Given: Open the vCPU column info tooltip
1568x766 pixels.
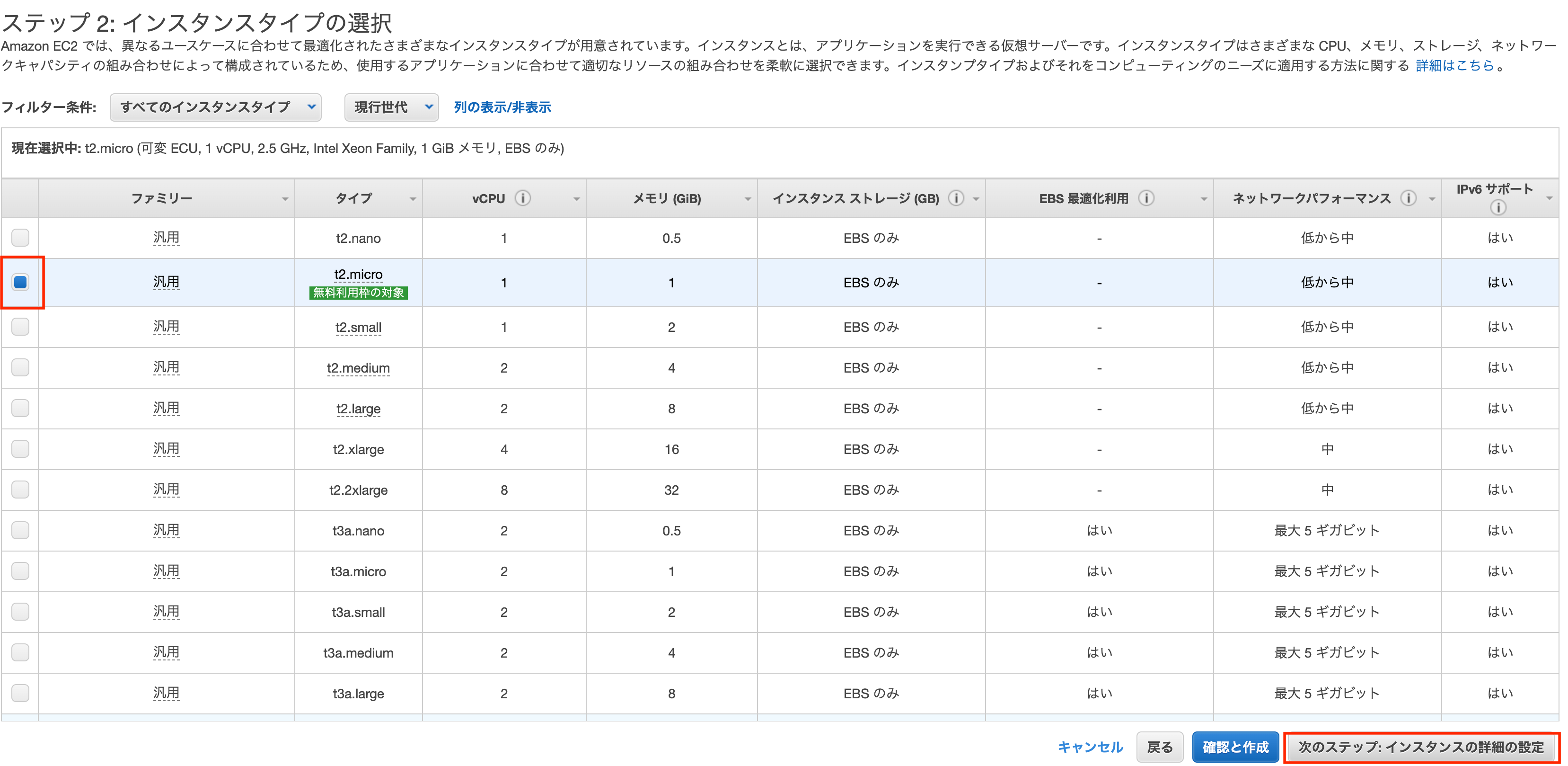Looking at the screenshot, I should pos(523,198).
